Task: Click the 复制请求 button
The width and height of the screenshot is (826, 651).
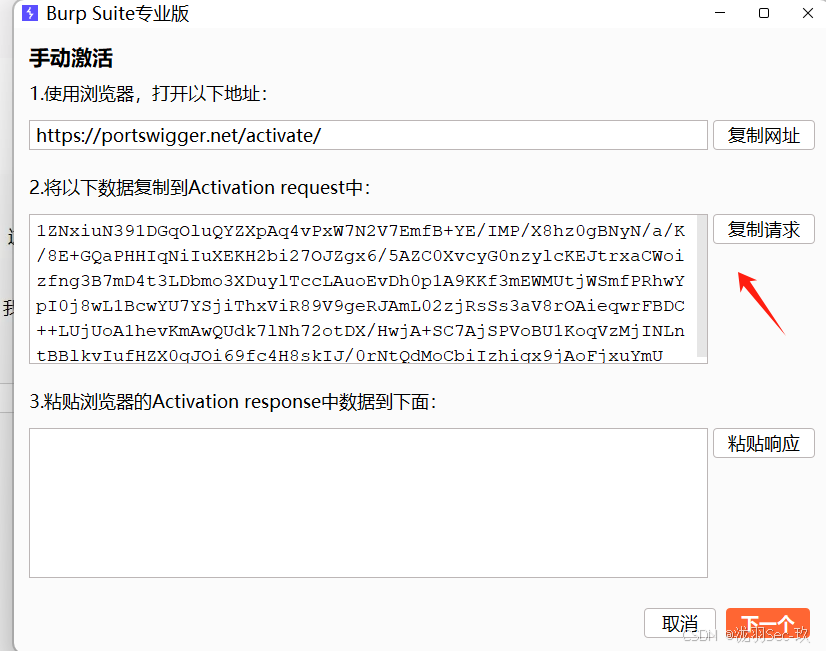Action: click(x=763, y=229)
